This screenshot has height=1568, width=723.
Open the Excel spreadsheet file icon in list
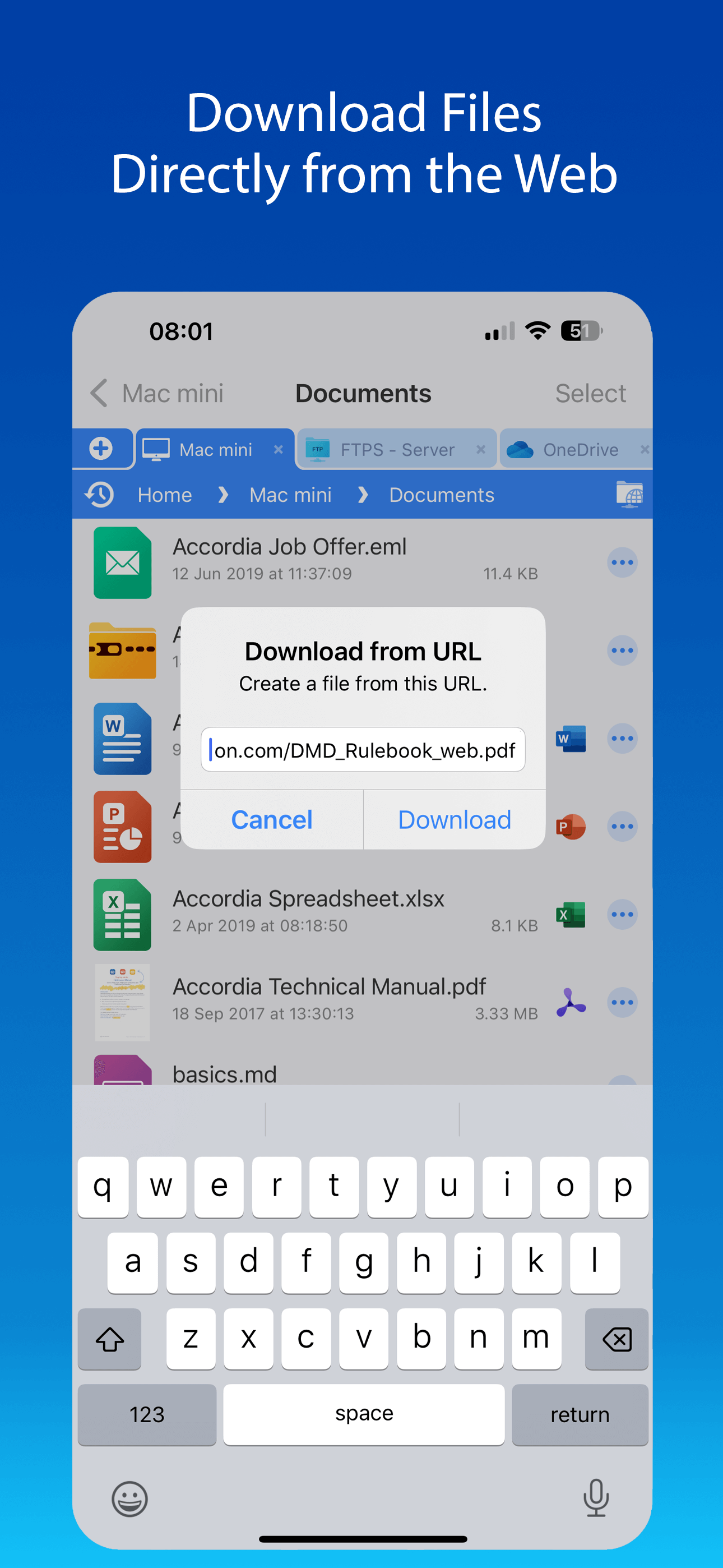(122, 914)
